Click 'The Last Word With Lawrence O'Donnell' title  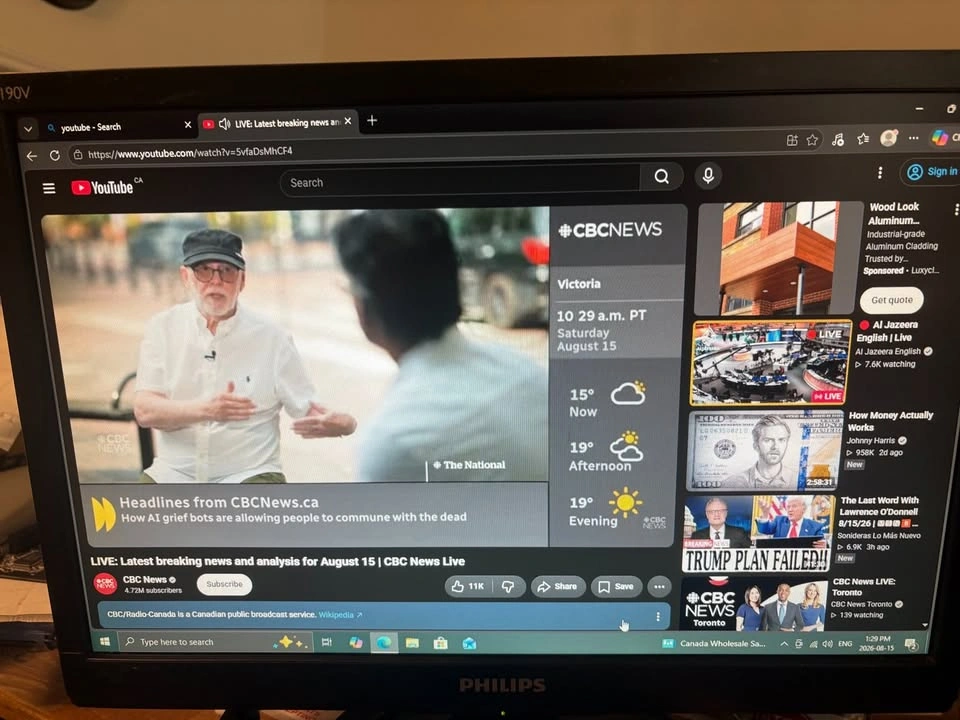coord(879,512)
